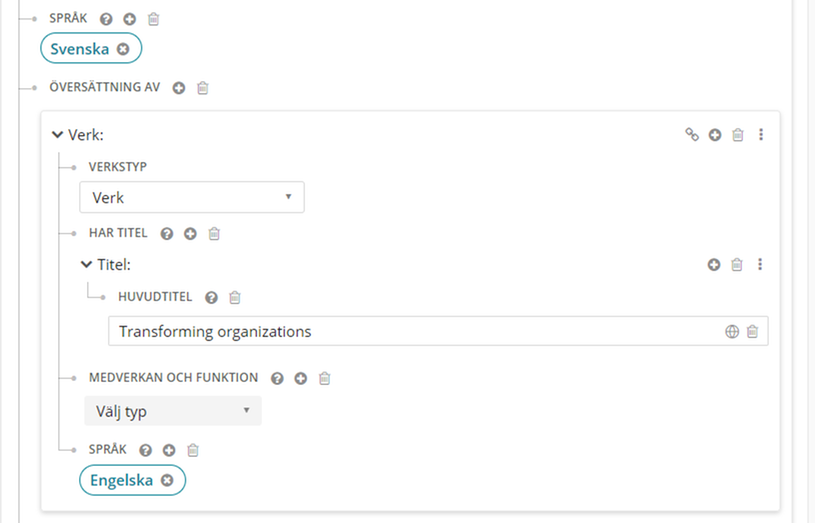Viewport: 815px width, 523px height.
Task: Delete the Översättning av field via trash icon
Action: click(202, 88)
